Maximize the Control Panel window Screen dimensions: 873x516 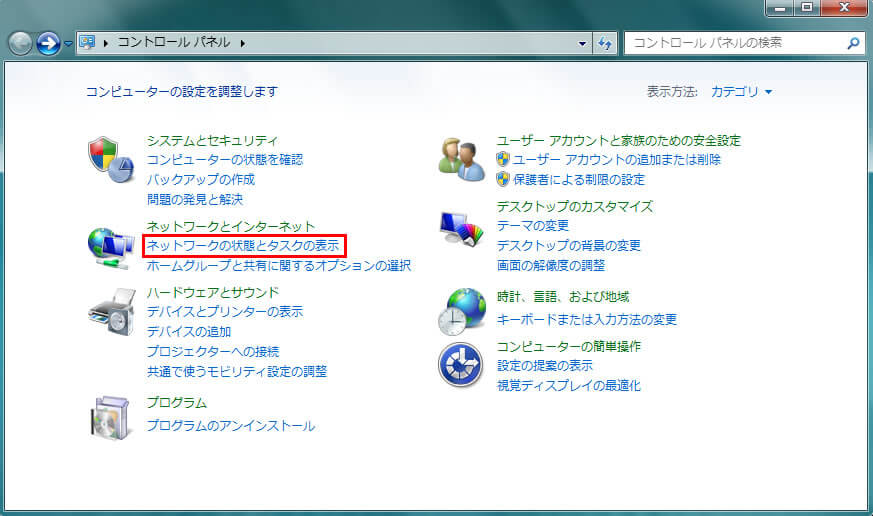click(x=807, y=8)
